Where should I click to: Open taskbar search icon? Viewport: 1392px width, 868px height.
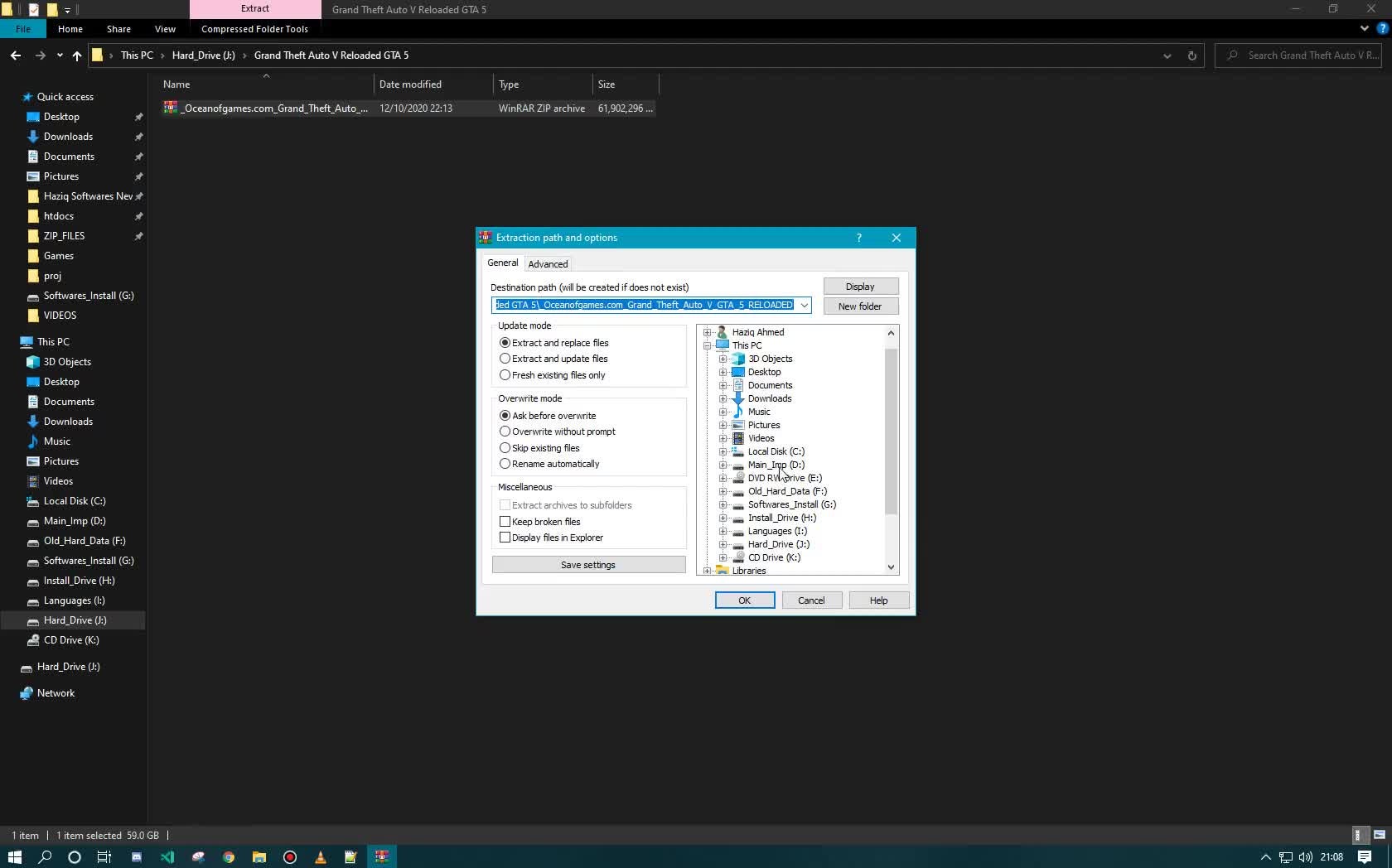(x=45, y=857)
